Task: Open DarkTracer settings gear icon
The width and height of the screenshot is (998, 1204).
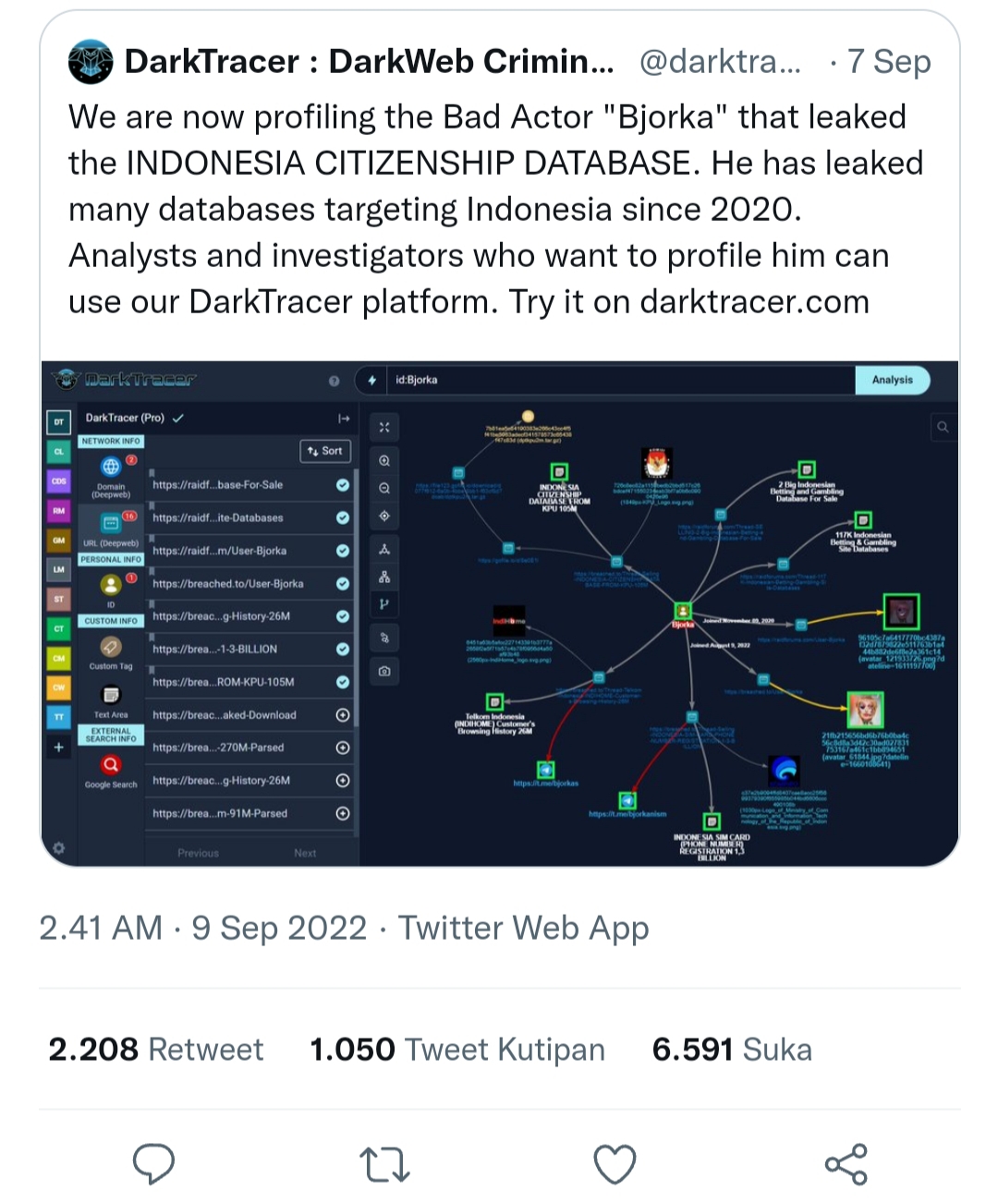Action: click(x=59, y=848)
